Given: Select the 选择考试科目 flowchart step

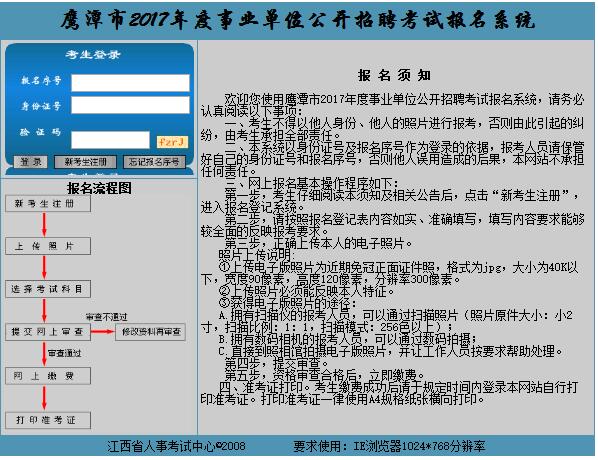Looking at the screenshot, I should coord(48,289).
